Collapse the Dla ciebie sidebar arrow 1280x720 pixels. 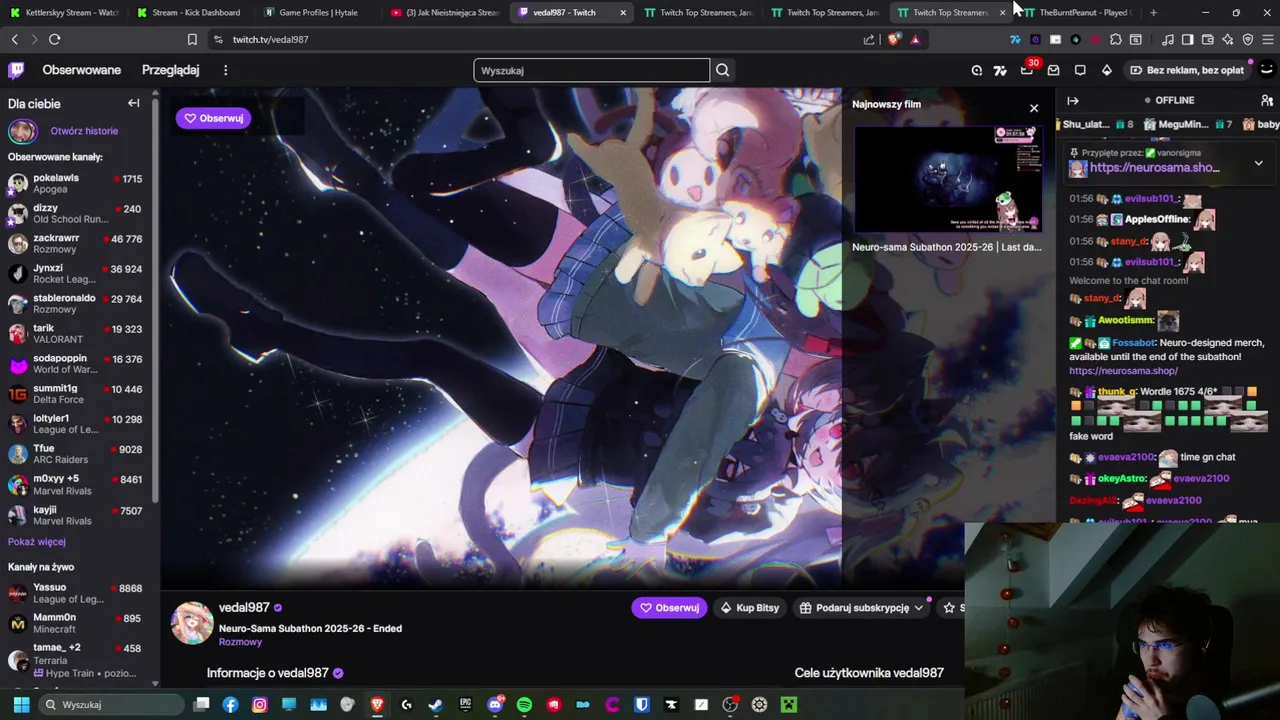pyautogui.click(x=133, y=103)
